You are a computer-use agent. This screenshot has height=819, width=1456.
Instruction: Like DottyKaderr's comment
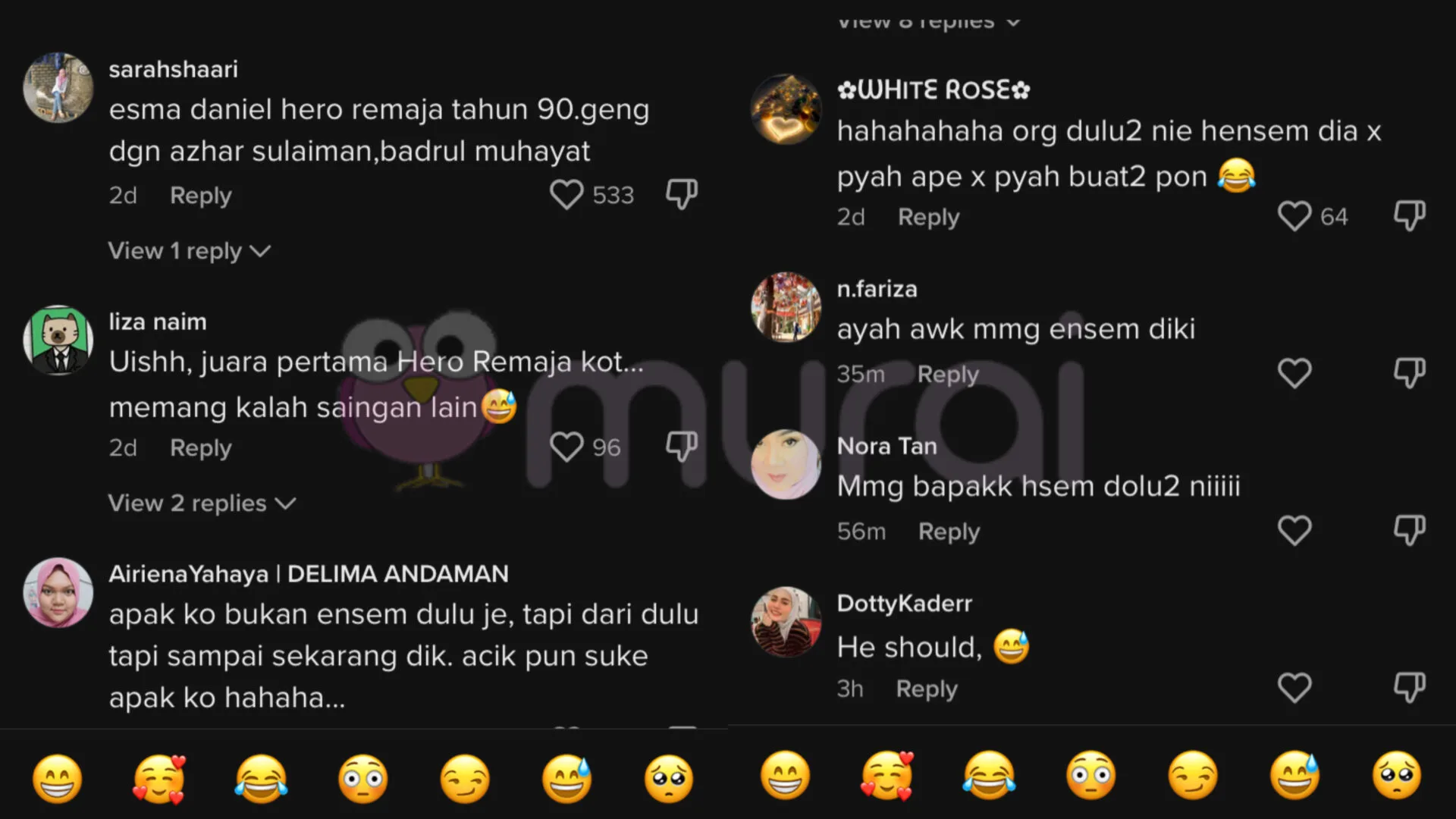1294,688
